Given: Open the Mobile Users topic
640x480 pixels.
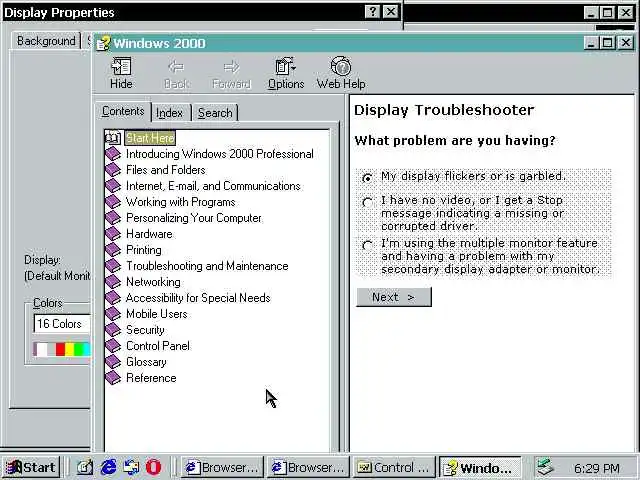Looking at the screenshot, I should (x=157, y=314).
